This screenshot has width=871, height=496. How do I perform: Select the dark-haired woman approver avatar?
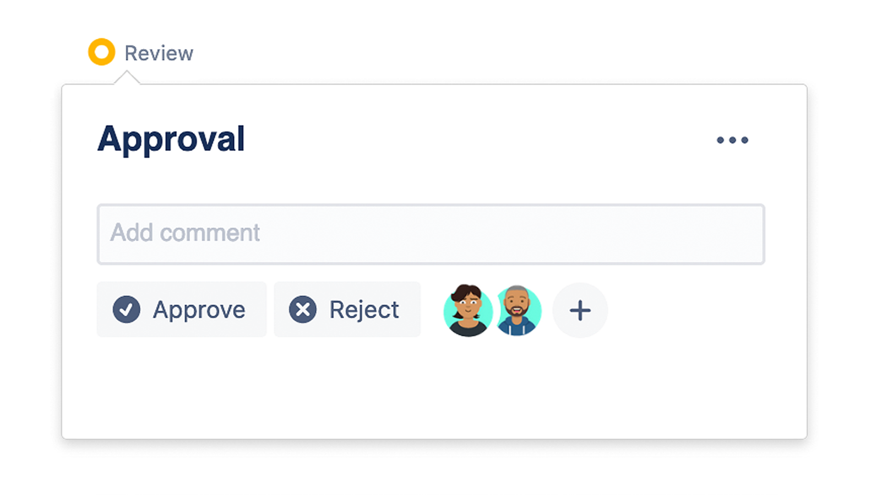[467, 310]
